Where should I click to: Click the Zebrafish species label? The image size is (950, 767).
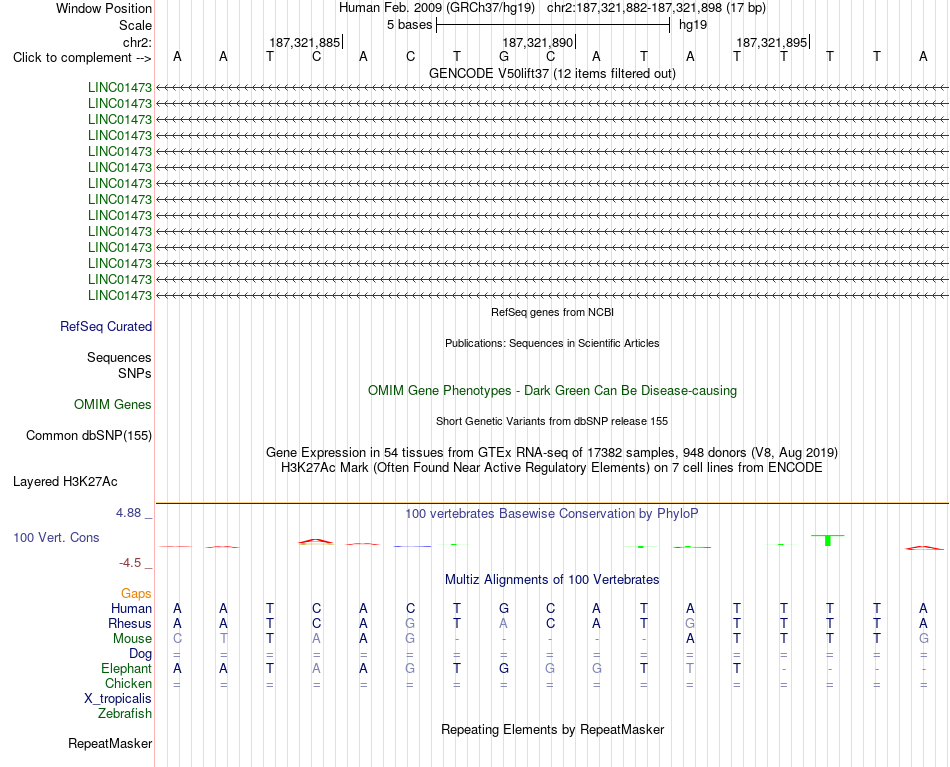click(125, 714)
